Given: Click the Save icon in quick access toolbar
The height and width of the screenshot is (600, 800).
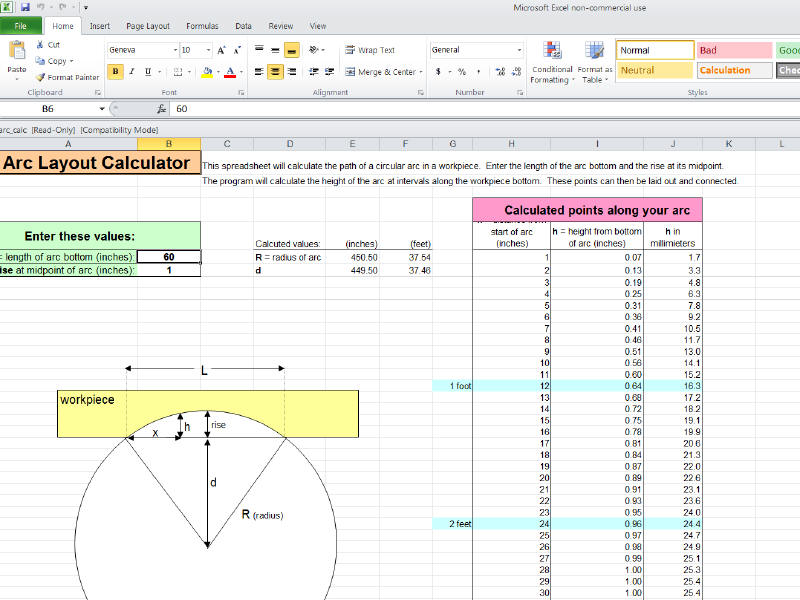Looking at the screenshot, I should click(x=24, y=7).
